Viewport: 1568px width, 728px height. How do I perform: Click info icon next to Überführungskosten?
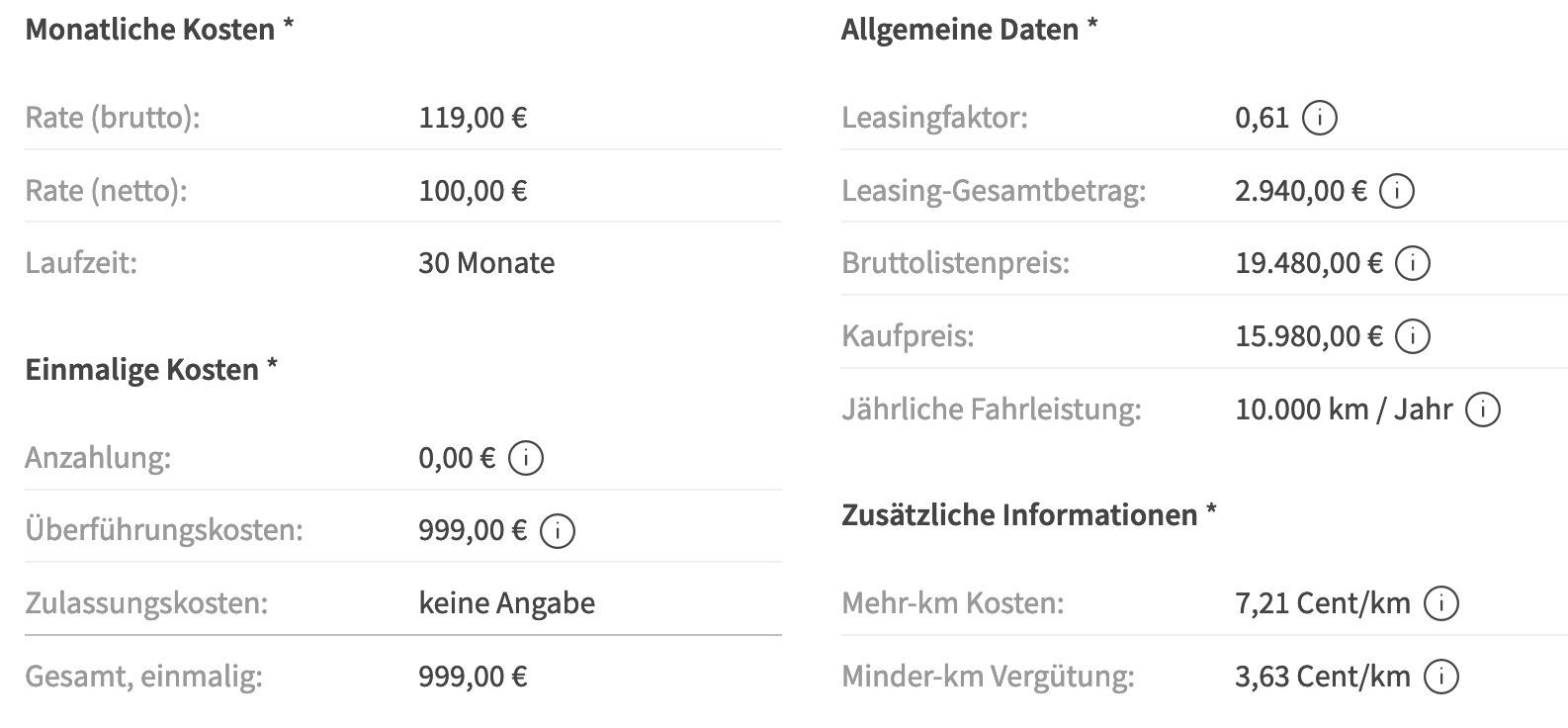coord(558,531)
